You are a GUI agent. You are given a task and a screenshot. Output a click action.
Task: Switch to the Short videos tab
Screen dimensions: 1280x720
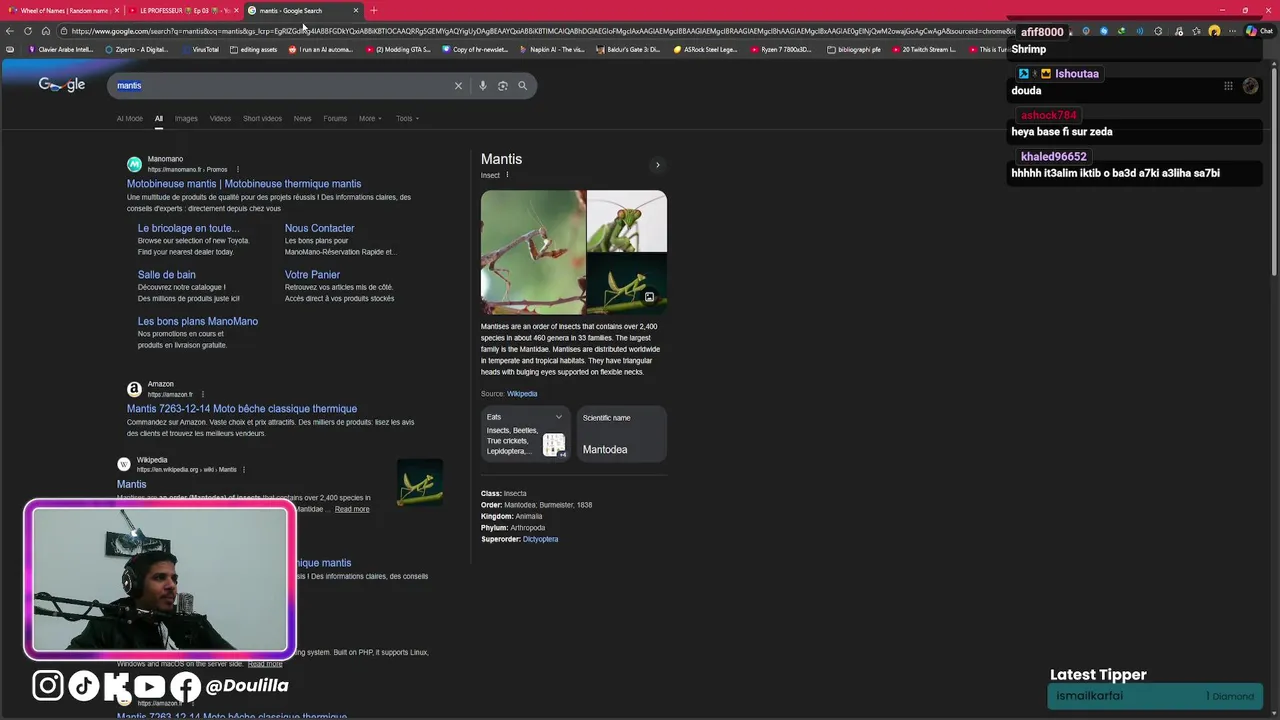point(262,118)
